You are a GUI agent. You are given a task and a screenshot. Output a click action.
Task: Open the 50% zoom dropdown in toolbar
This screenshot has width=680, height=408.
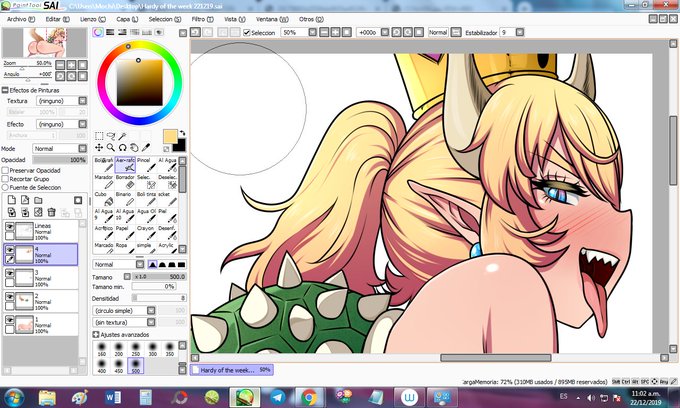point(312,33)
